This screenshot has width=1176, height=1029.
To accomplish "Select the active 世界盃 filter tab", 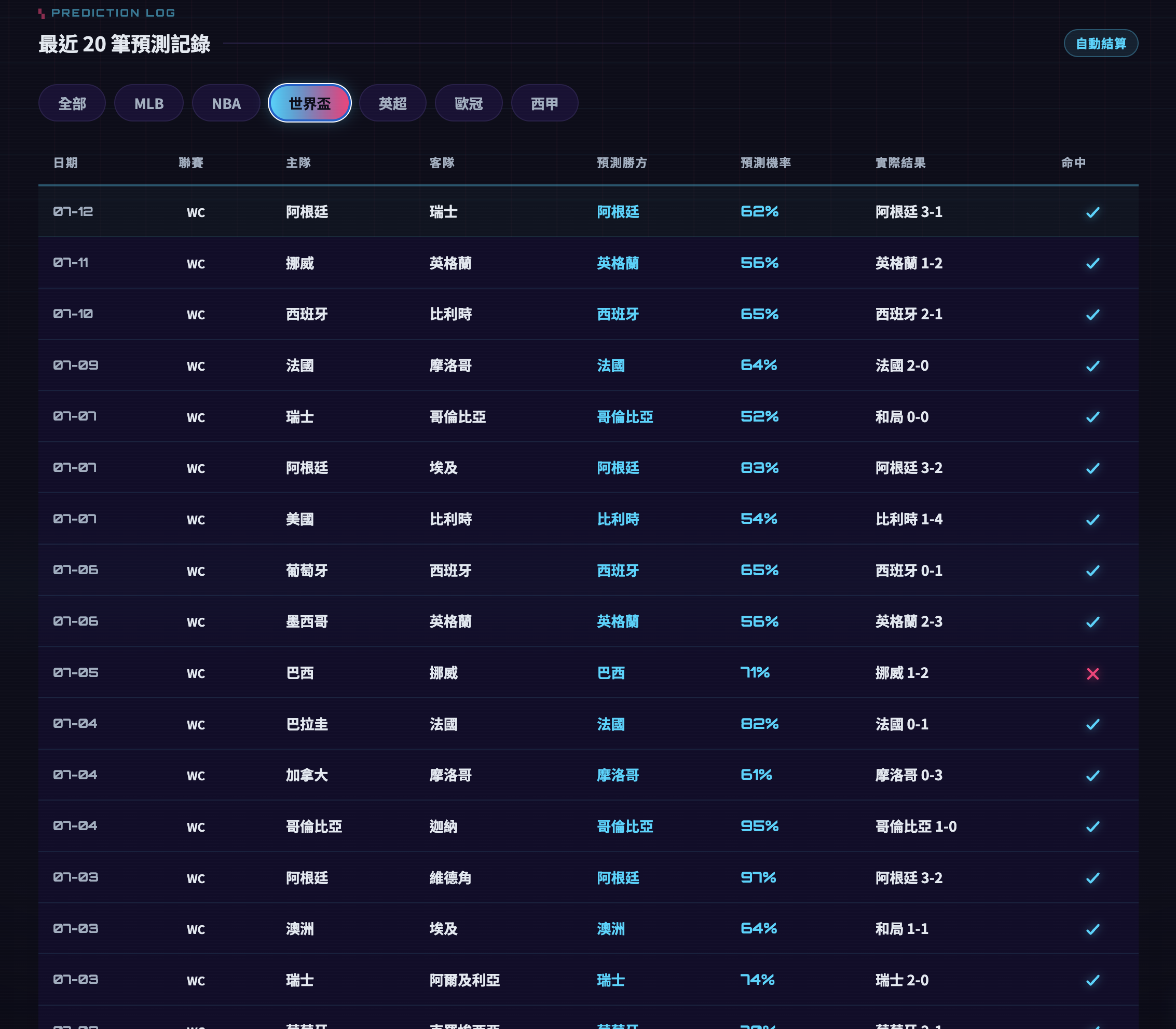I will point(309,103).
